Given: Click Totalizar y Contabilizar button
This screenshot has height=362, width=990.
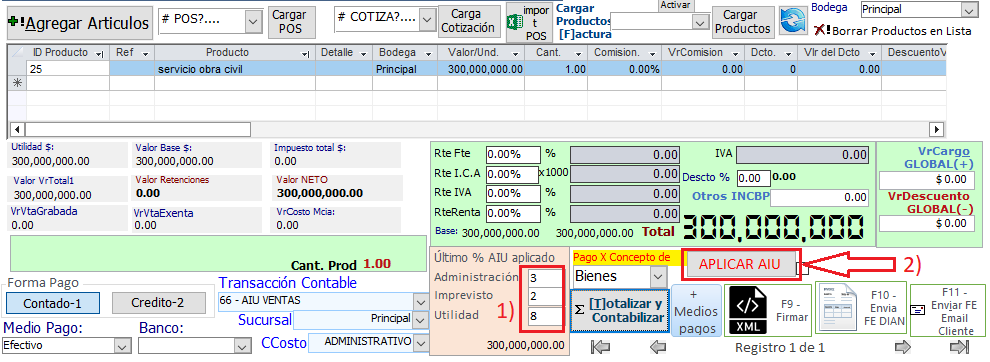Looking at the screenshot, I should tap(619, 310).
